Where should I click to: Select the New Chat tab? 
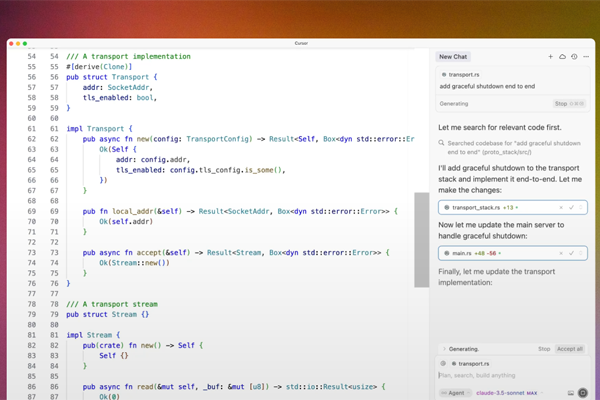[x=454, y=57]
